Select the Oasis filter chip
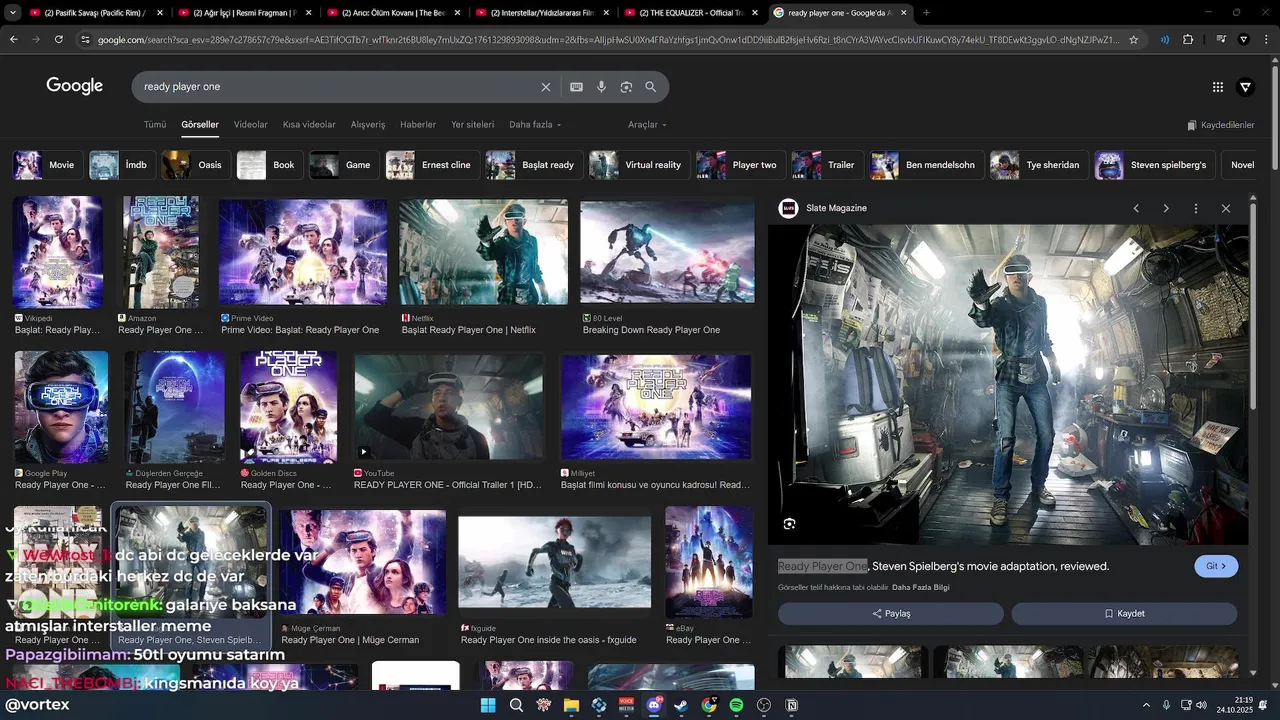This screenshot has height=720, width=1280. pos(194,165)
